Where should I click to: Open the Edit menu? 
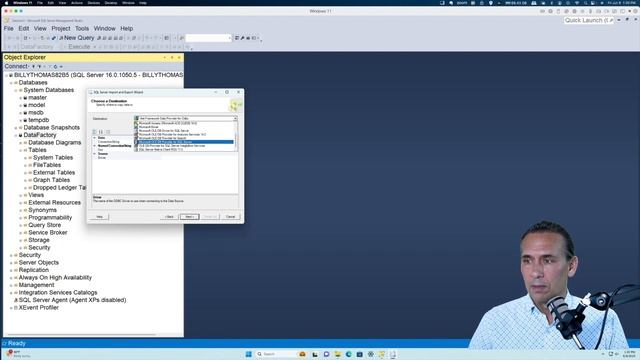(24, 29)
